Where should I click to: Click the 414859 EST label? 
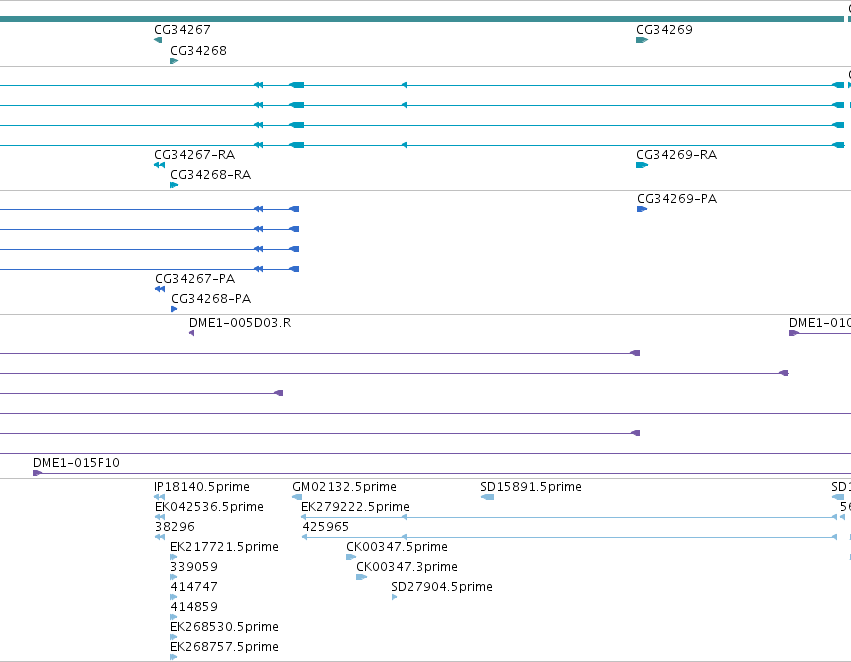pos(194,607)
